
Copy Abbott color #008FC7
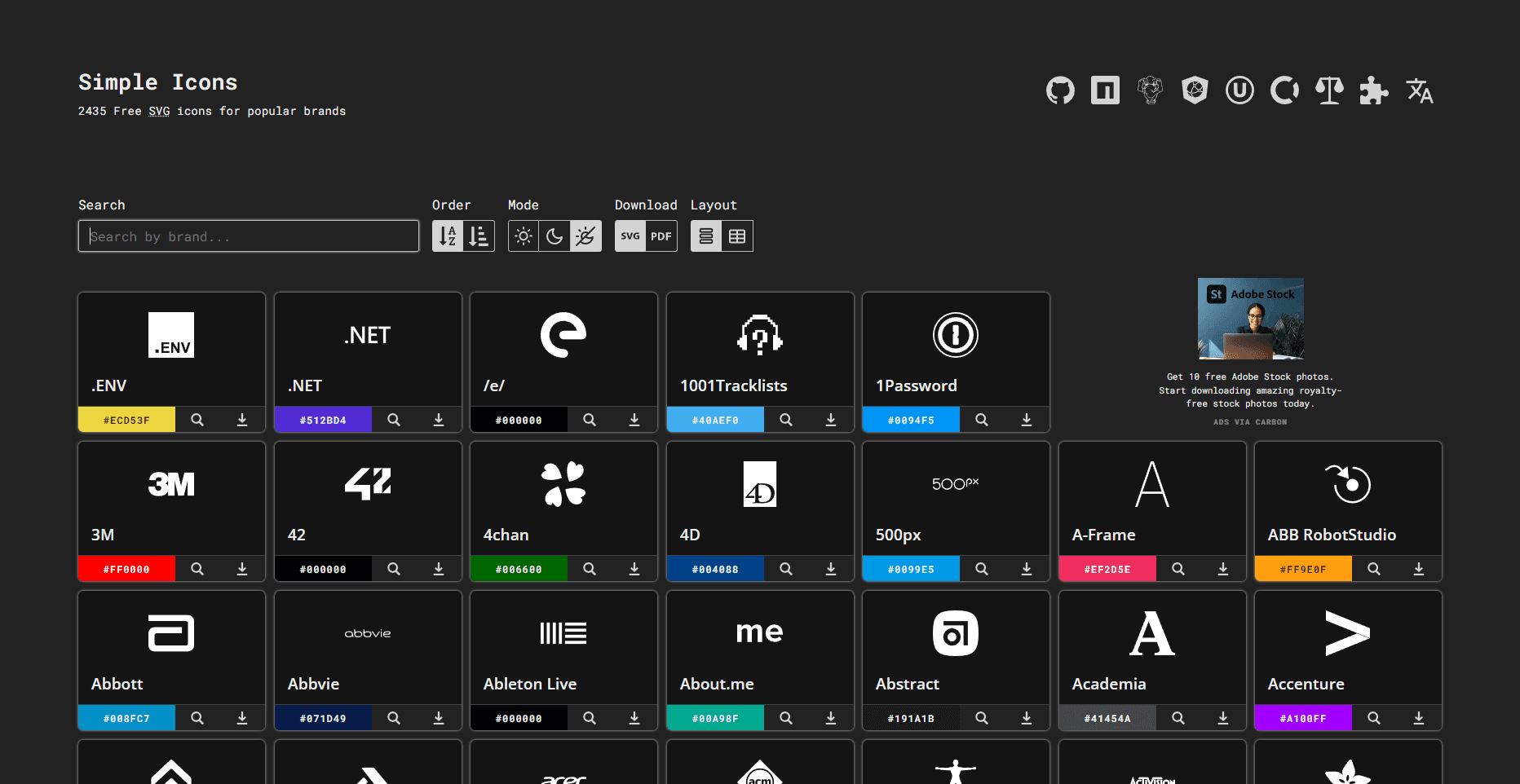click(x=126, y=718)
